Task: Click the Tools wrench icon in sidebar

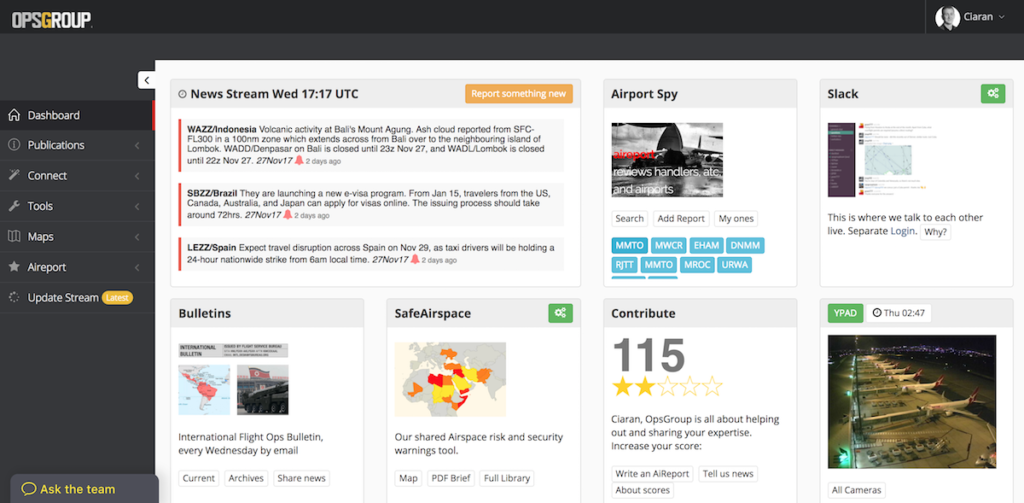Action: pos(14,206)
